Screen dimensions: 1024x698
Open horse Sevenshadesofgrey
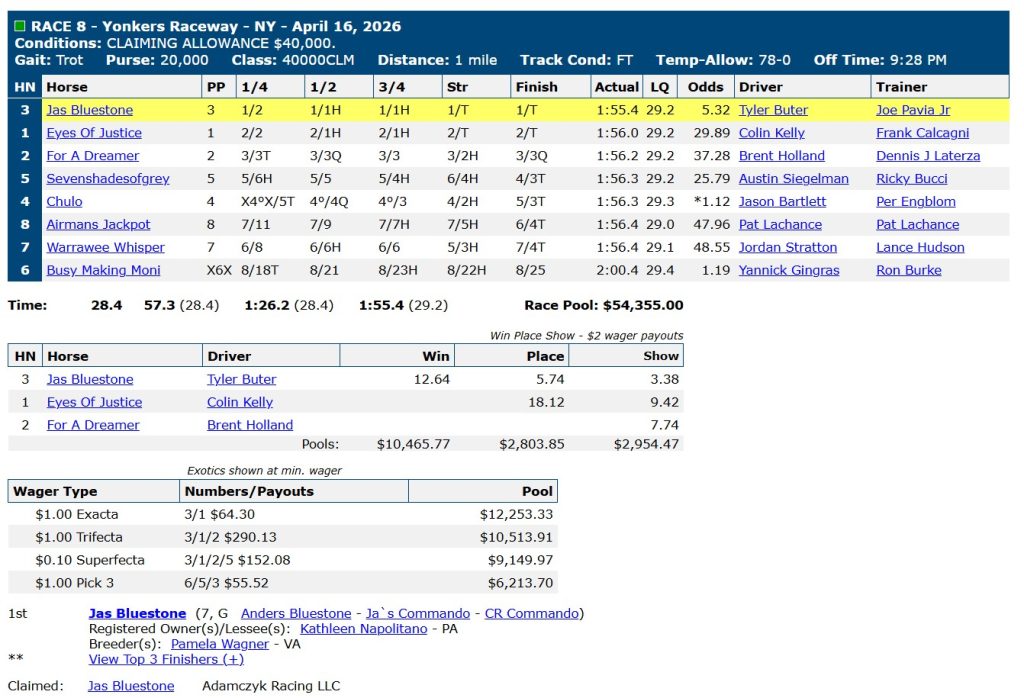[x=108, y=179]
